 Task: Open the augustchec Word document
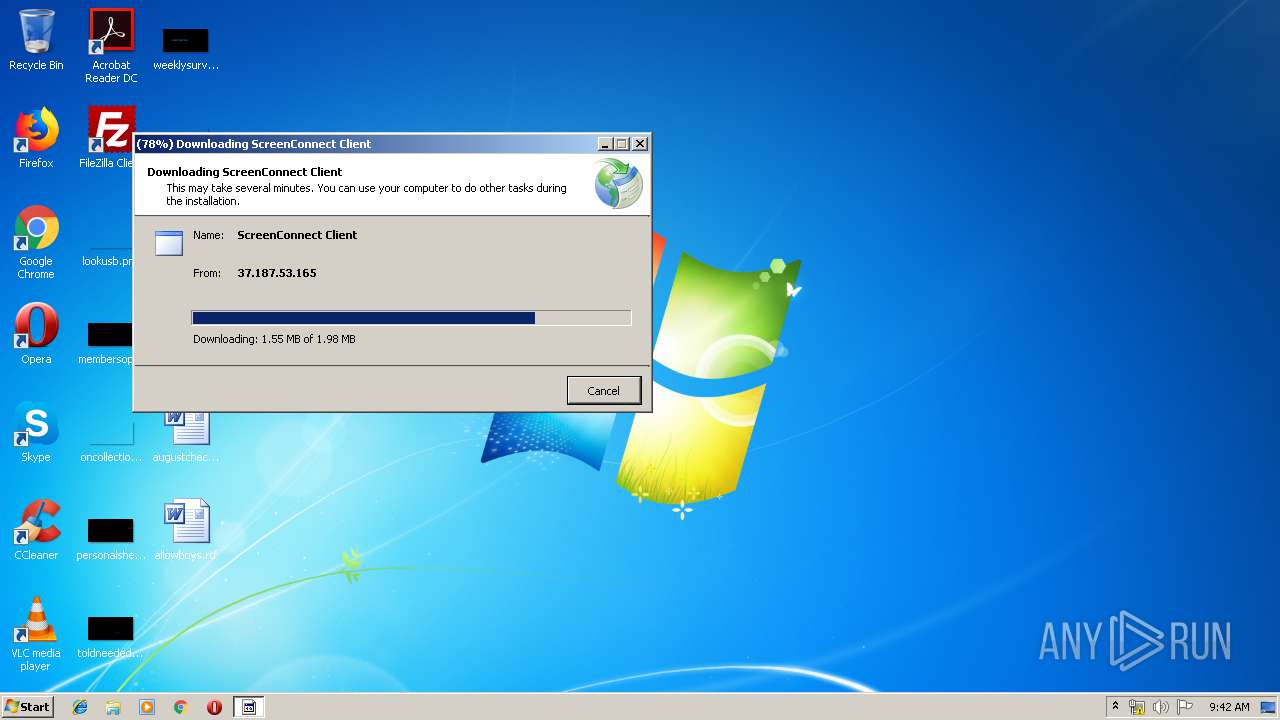pos(186,437)
